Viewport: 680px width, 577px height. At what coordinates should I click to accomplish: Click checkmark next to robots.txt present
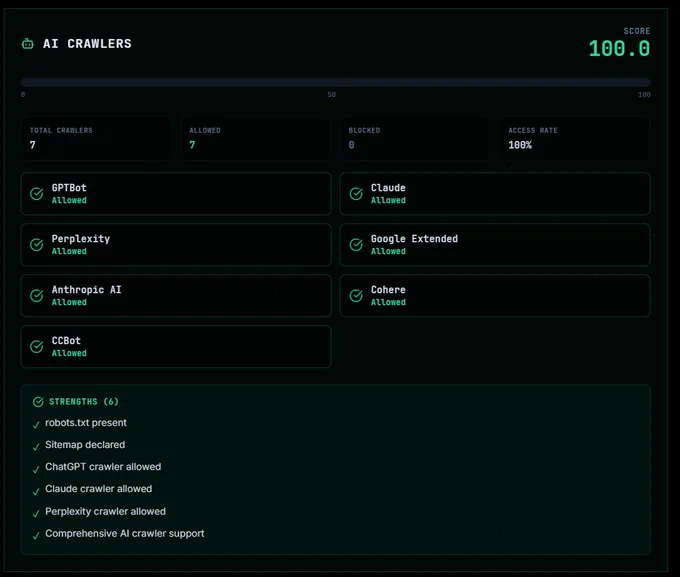click(36, 425)
